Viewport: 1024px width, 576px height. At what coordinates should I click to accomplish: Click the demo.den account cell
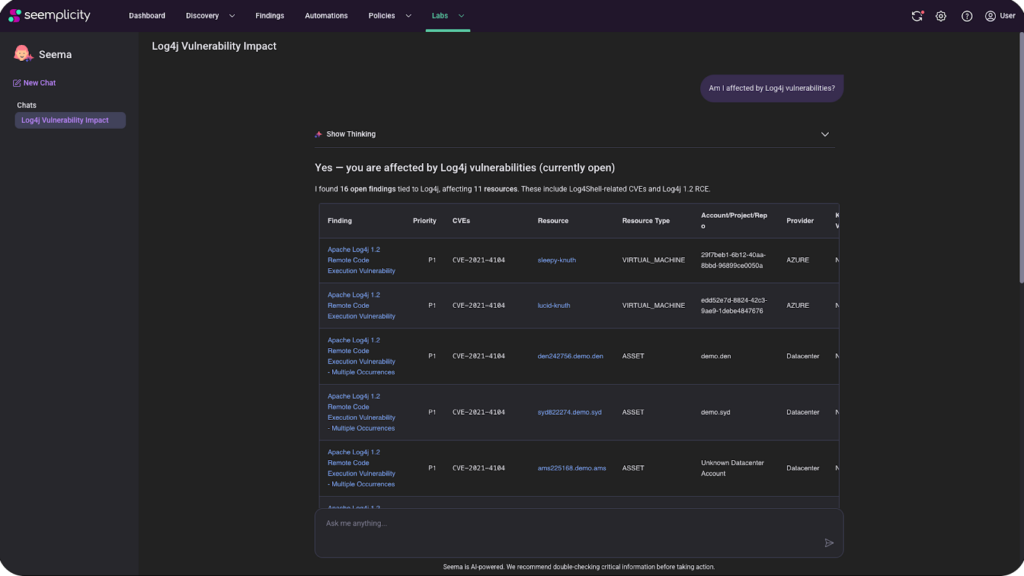(x=716, y=357)
